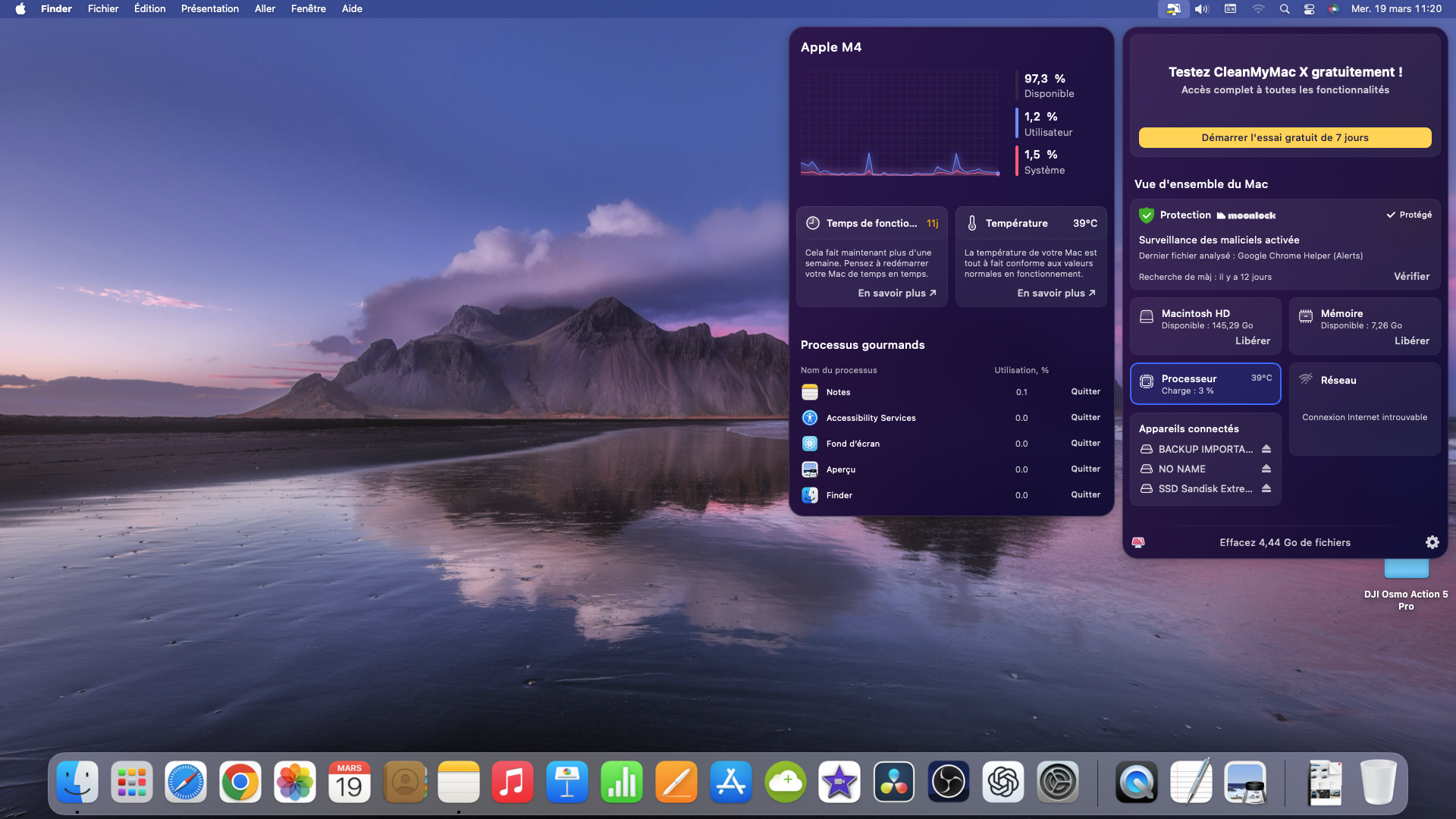Click the CleanMyMac app icon at panel bottom

pos(1138,542)
